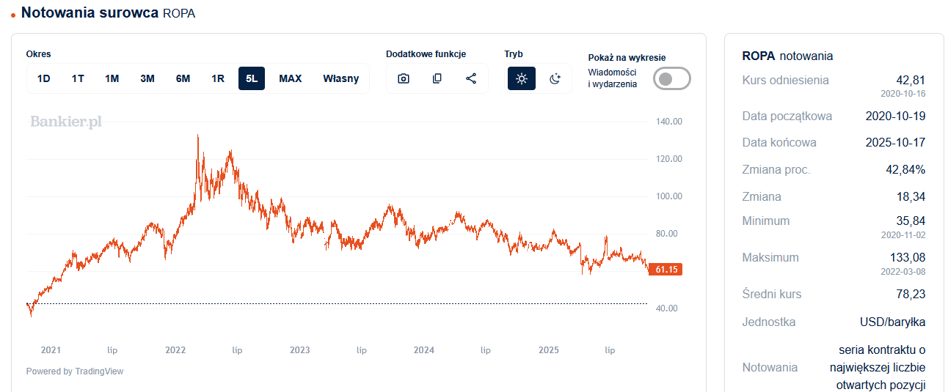Take a chart snapshot with camera icon
Viewport: 948px width, 392px height.
click(x=404, y=79)
